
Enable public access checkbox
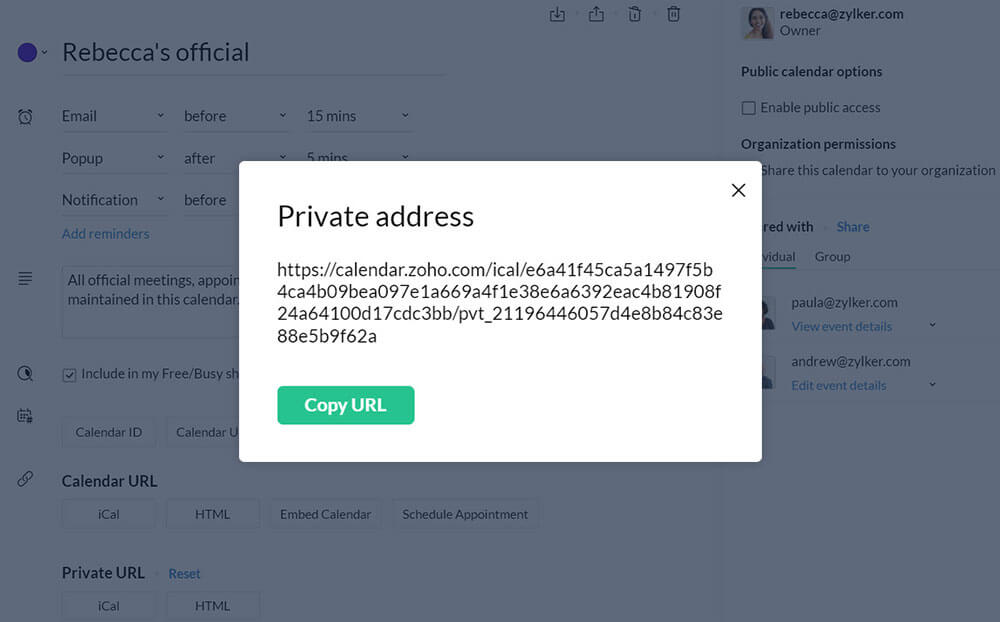[x=748, y=108]
